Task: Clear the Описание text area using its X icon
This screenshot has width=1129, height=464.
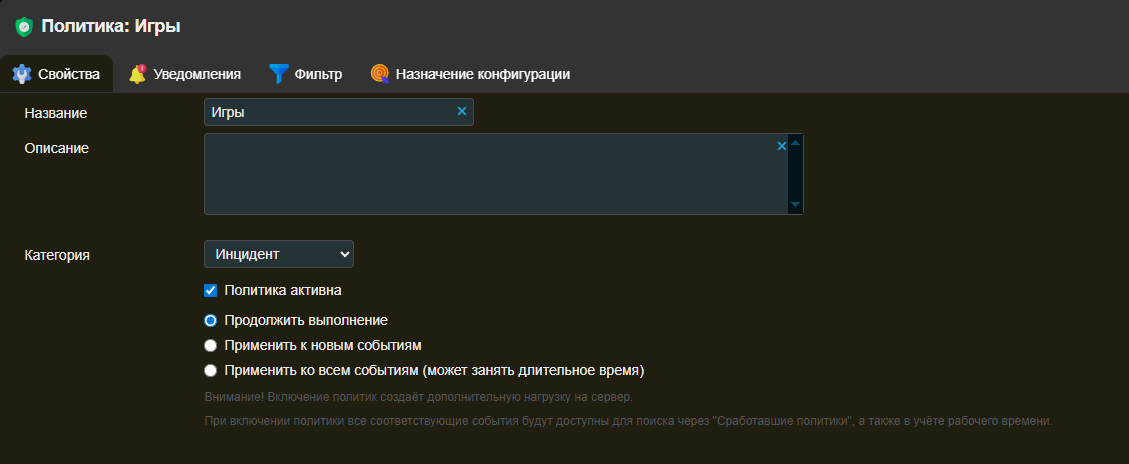Action: tap(782, 146)
